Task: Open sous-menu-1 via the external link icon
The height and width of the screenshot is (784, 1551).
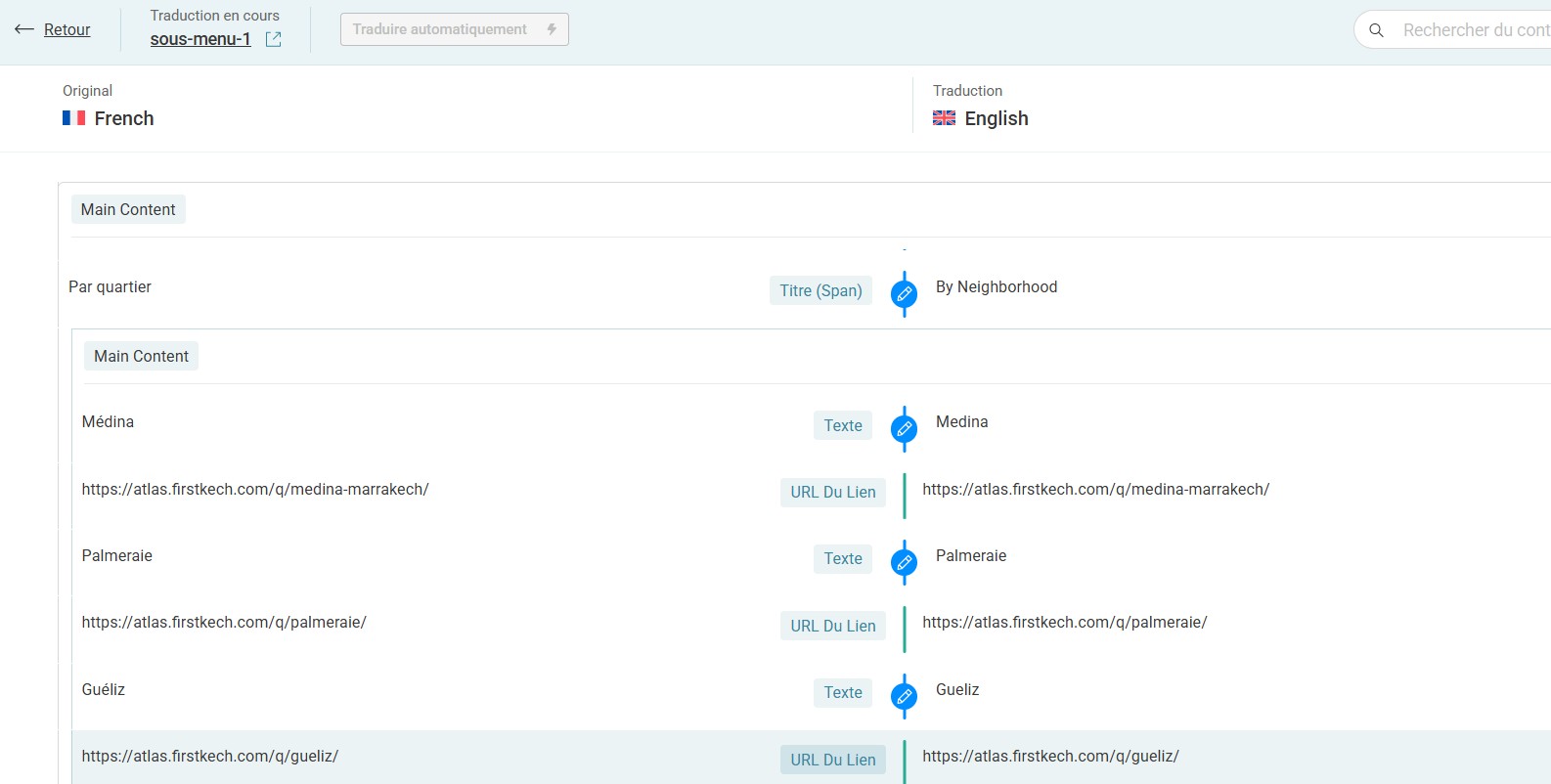Action: [274, 39]
